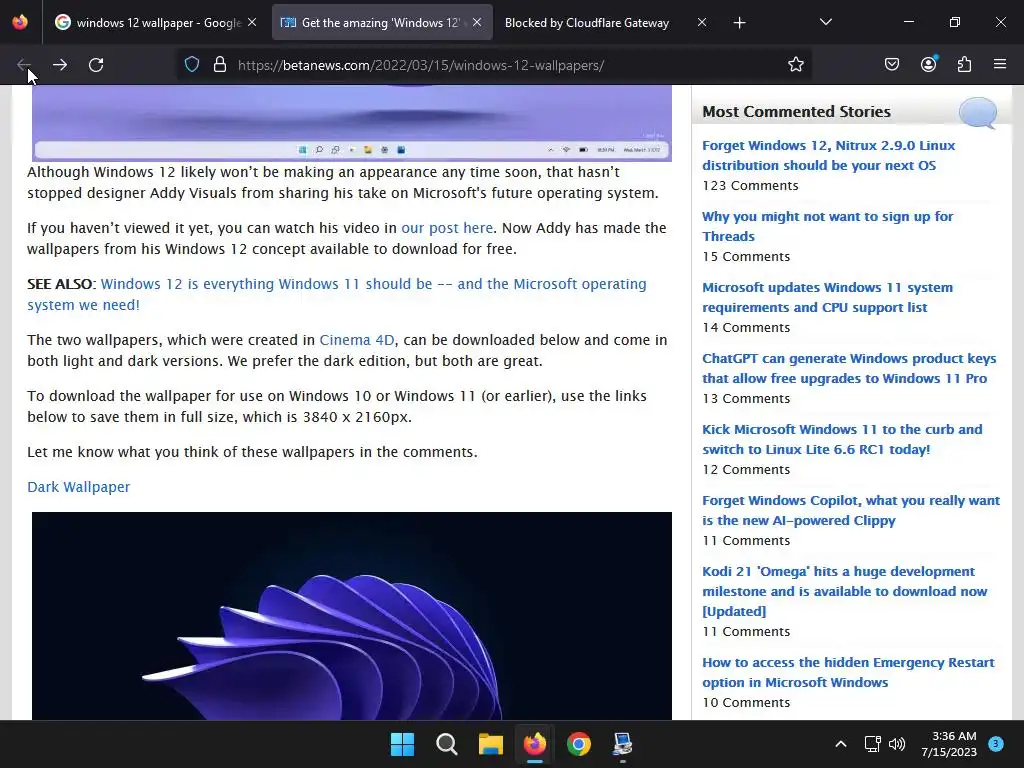Open the Threads sign up story
This screenshot has width=1024, height=768.
(827, 227)
